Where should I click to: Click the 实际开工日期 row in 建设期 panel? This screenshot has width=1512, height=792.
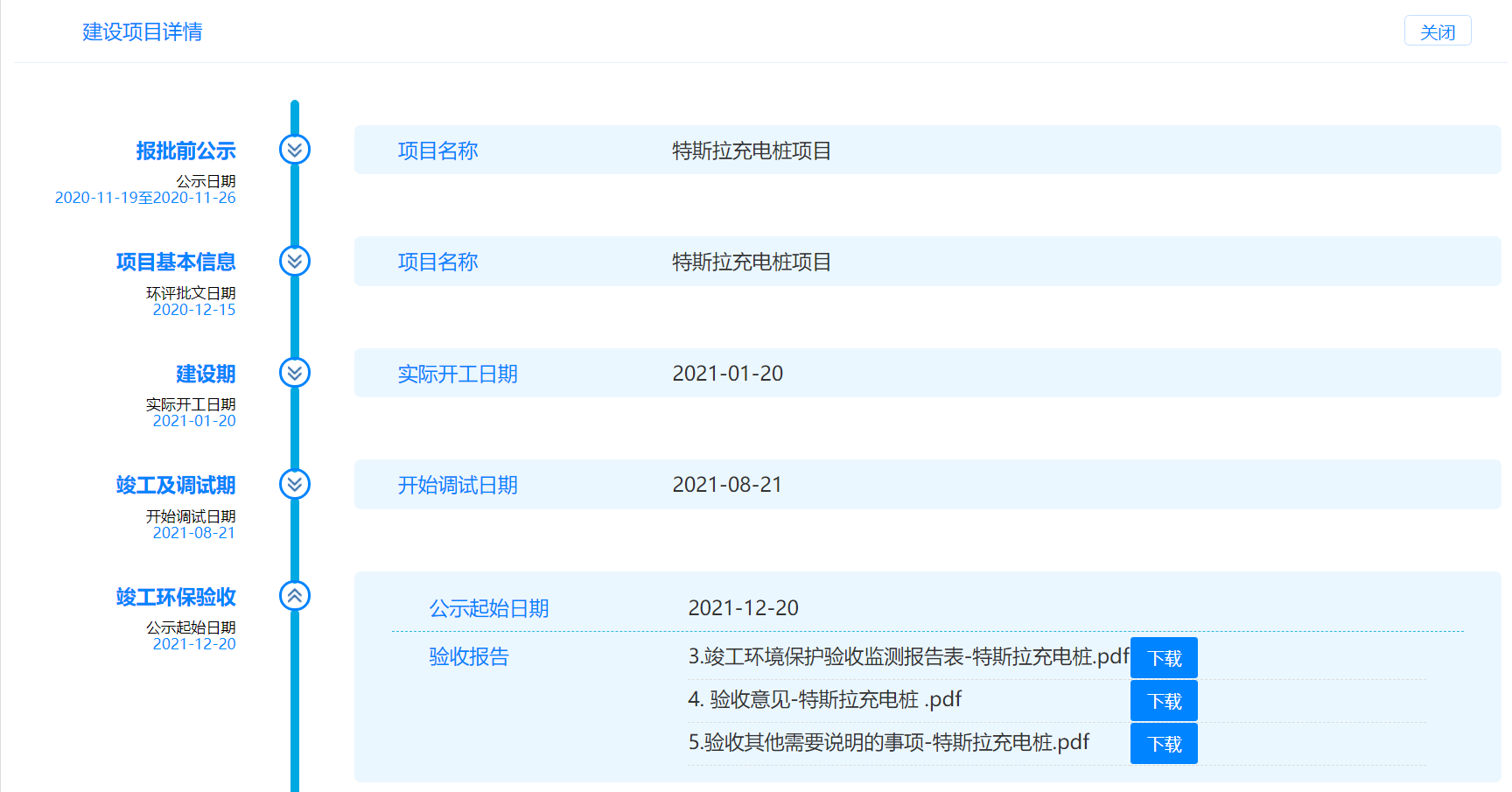coord(927,374)
